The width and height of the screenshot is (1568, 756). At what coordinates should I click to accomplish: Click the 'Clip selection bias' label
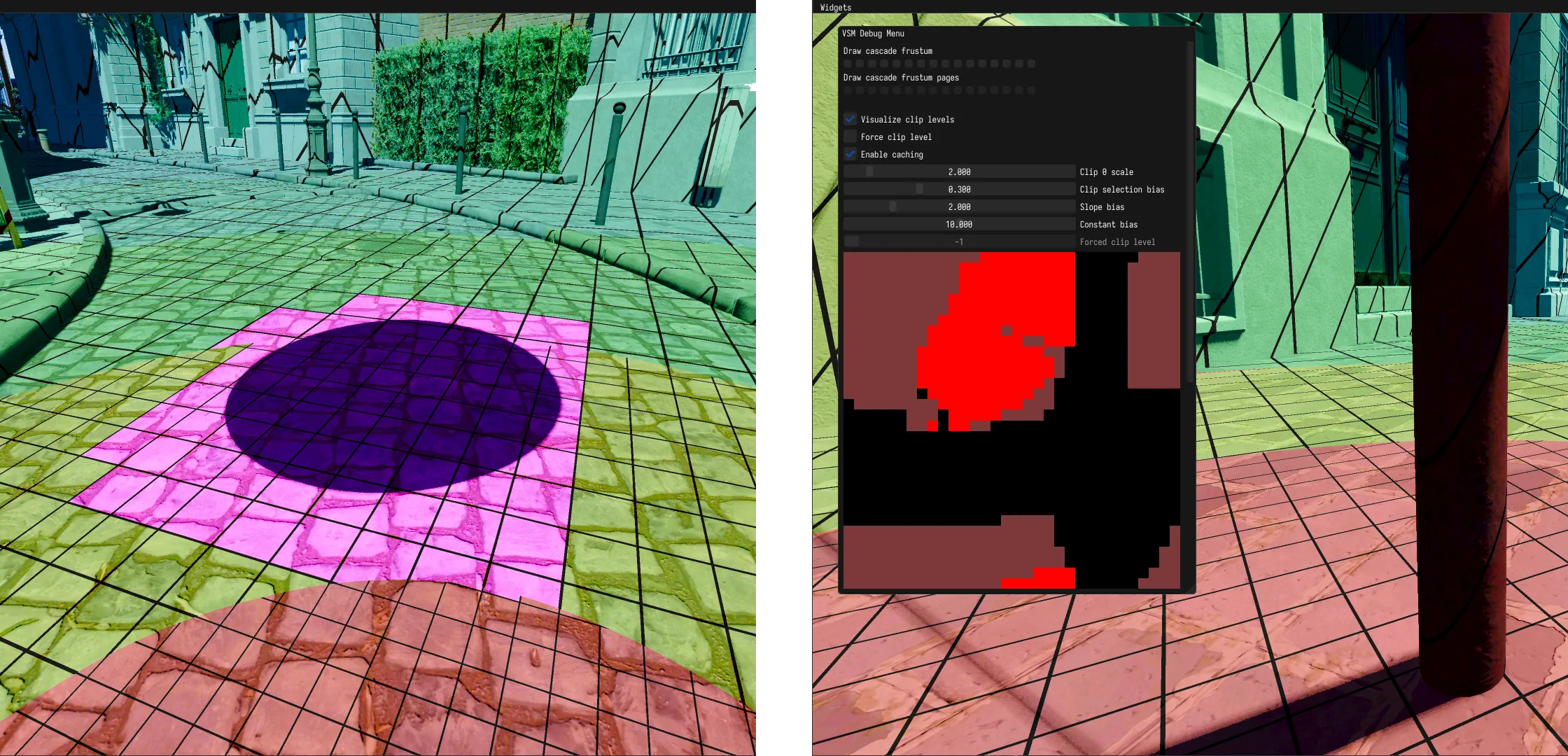[1122, 190]
